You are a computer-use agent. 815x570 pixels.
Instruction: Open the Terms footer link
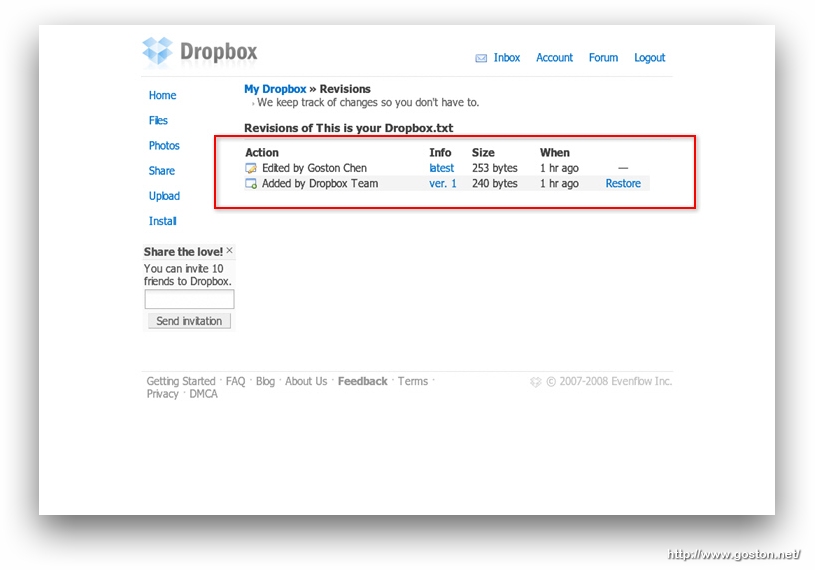point(413,381)
